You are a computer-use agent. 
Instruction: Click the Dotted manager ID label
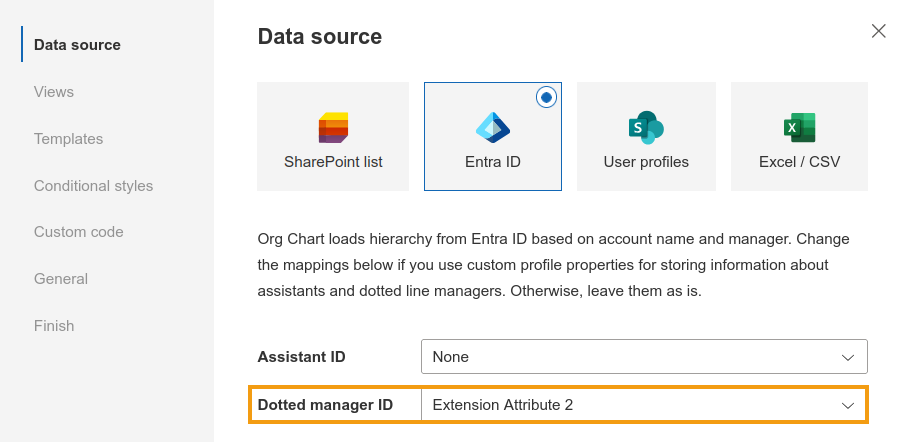tap(325, 405)
